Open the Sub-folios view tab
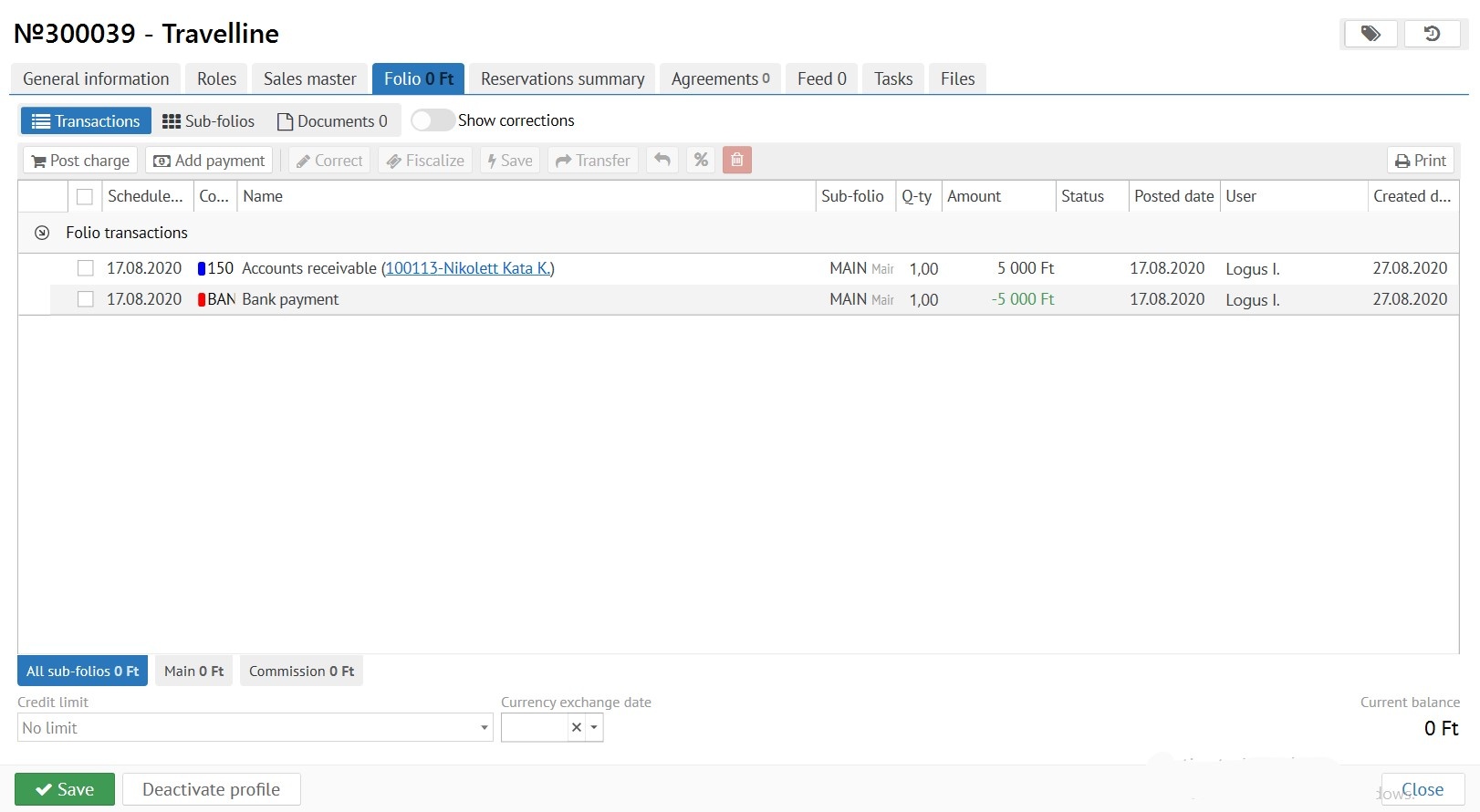The image size is (1480, 812). (x=209, y=121)
